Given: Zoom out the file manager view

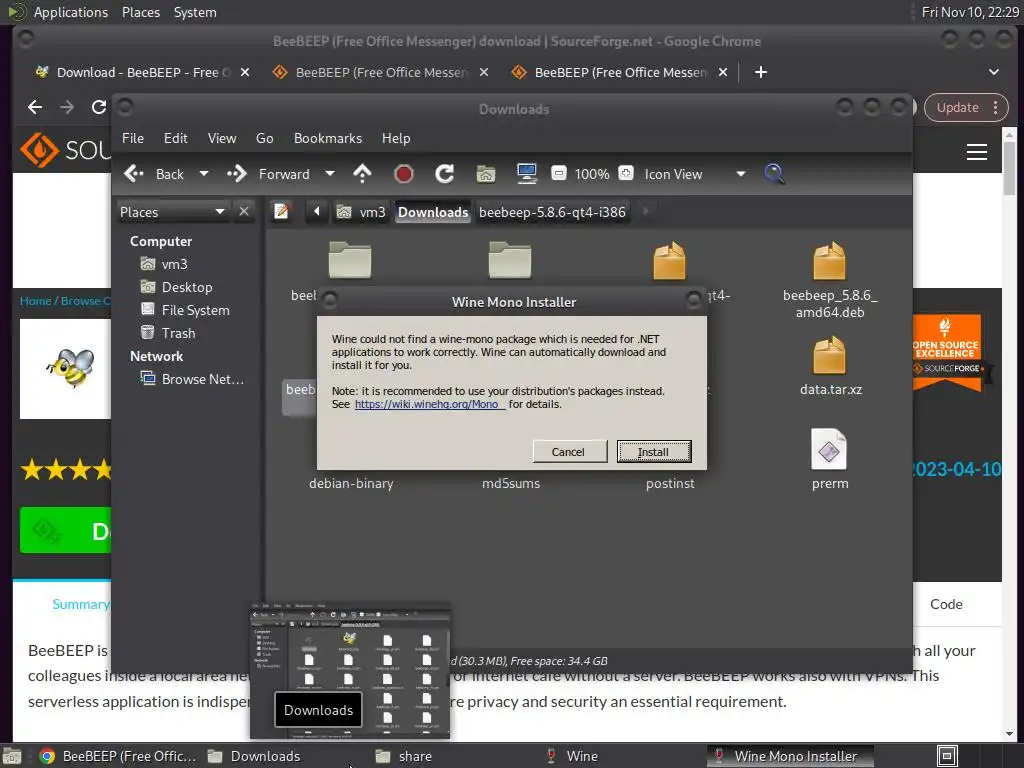Looking at the screenshot, I should [x=558, y=174].
